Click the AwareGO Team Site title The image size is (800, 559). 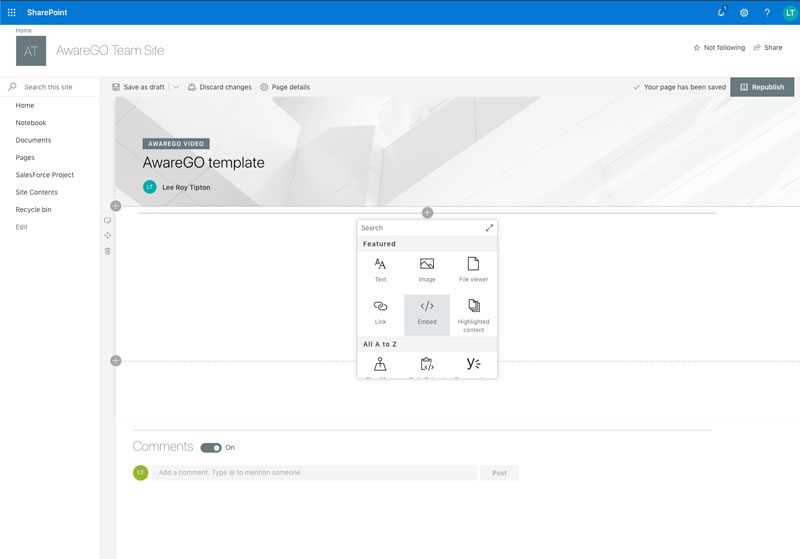(110, 50)
